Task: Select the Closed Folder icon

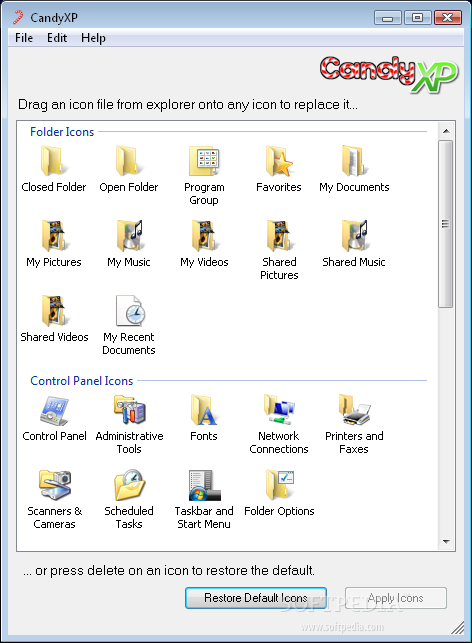Action: 54,160
